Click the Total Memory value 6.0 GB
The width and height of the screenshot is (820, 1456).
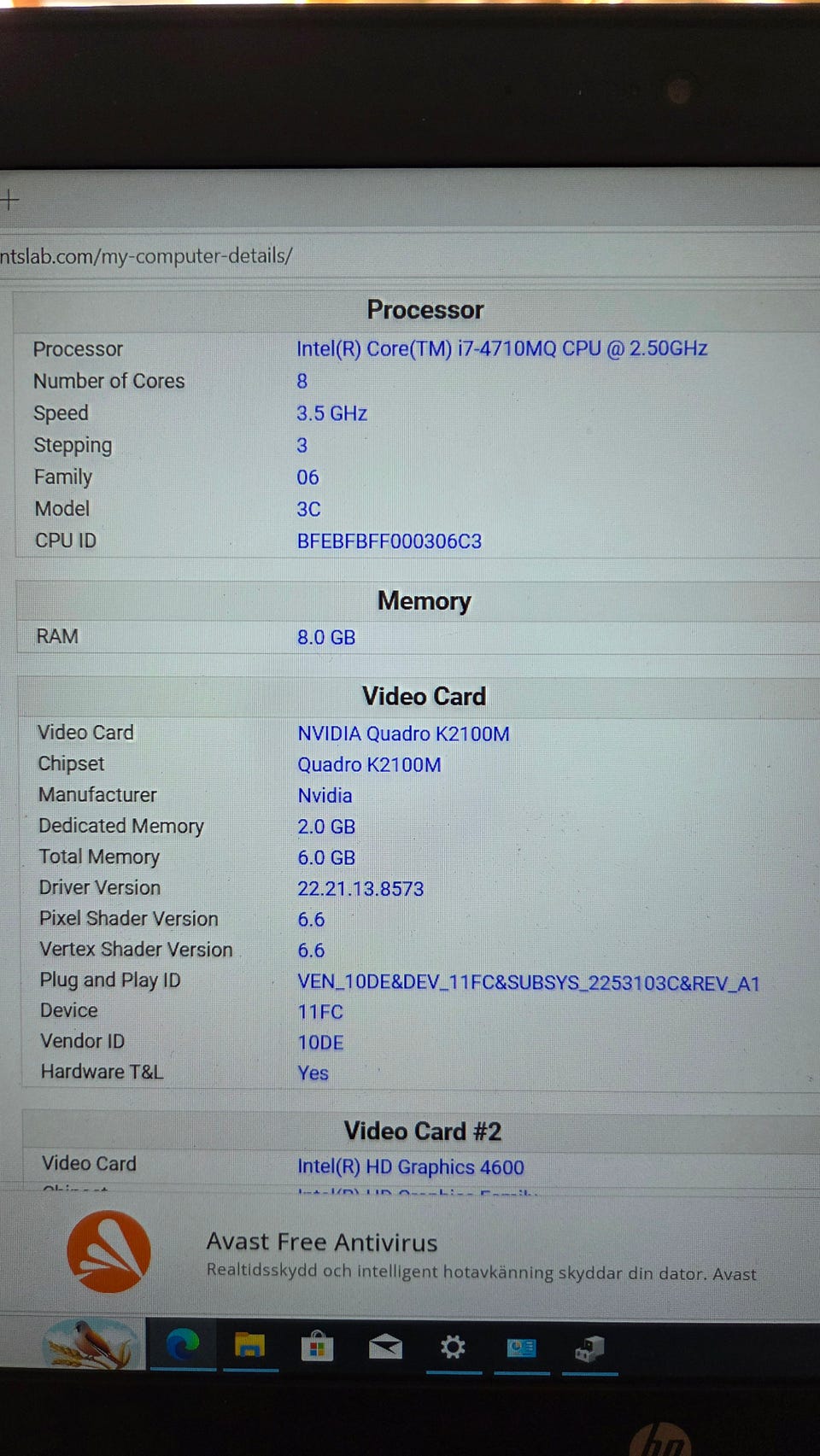tap(326, 857)
